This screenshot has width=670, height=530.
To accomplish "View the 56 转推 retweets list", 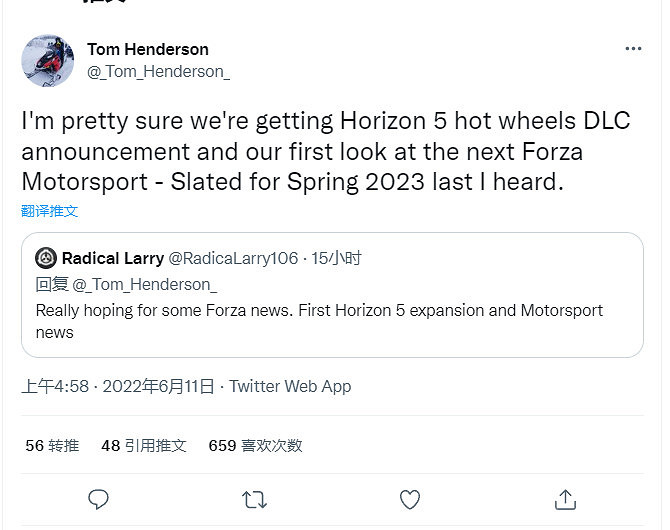I will coord(52,446).
